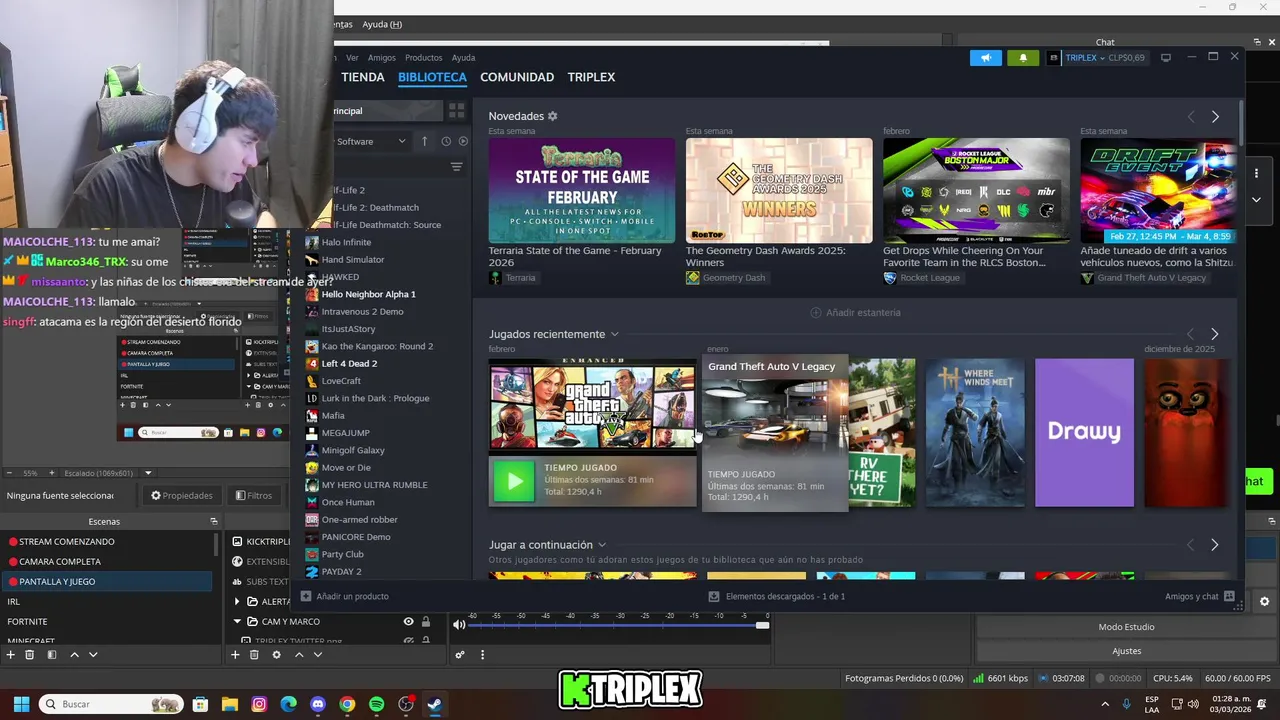
Task: Click 'Añadir un producto' button
Action: coord(345,596)
